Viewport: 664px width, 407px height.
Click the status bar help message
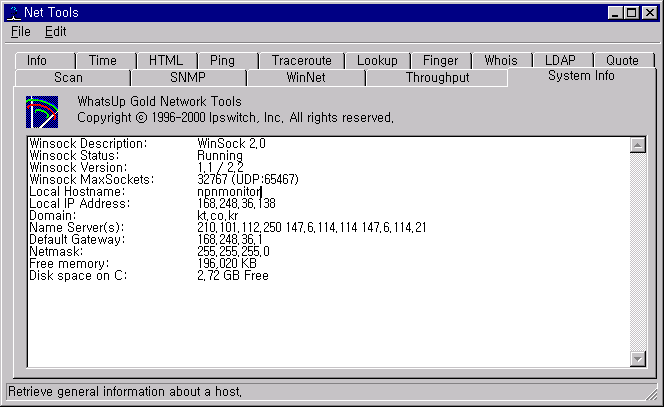(x=125, y=392)
